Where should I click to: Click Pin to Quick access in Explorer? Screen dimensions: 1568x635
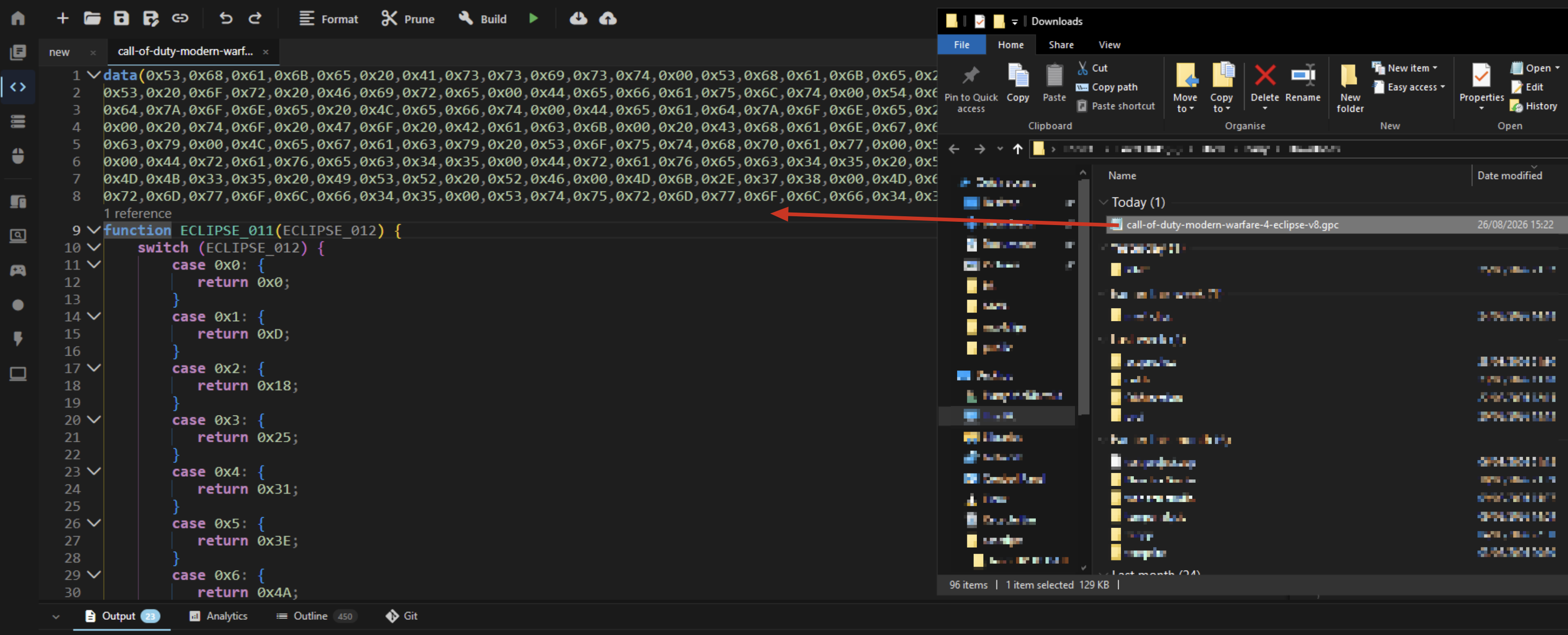pos(971,89)
